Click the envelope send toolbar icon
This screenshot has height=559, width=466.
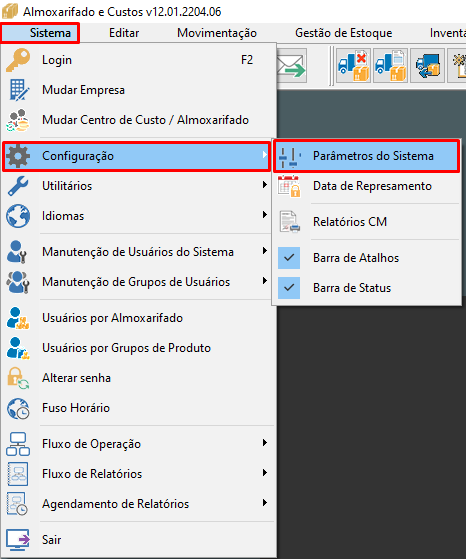tap(292, 66)
